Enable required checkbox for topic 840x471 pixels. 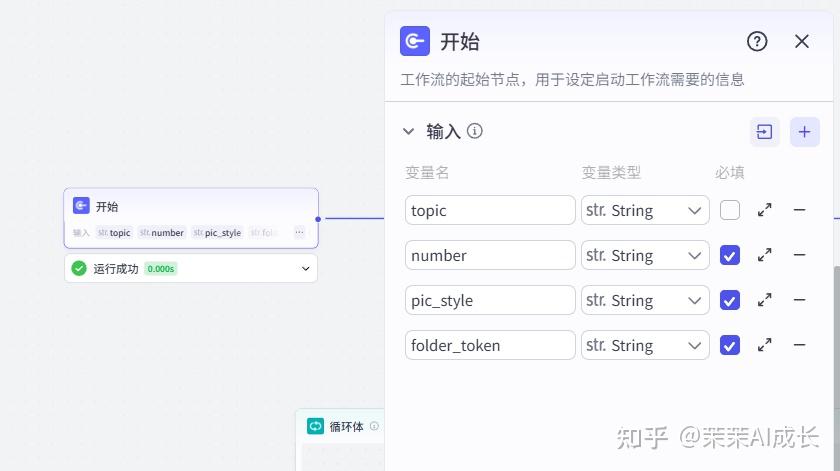pyautogui.click(x=730, y=210)
